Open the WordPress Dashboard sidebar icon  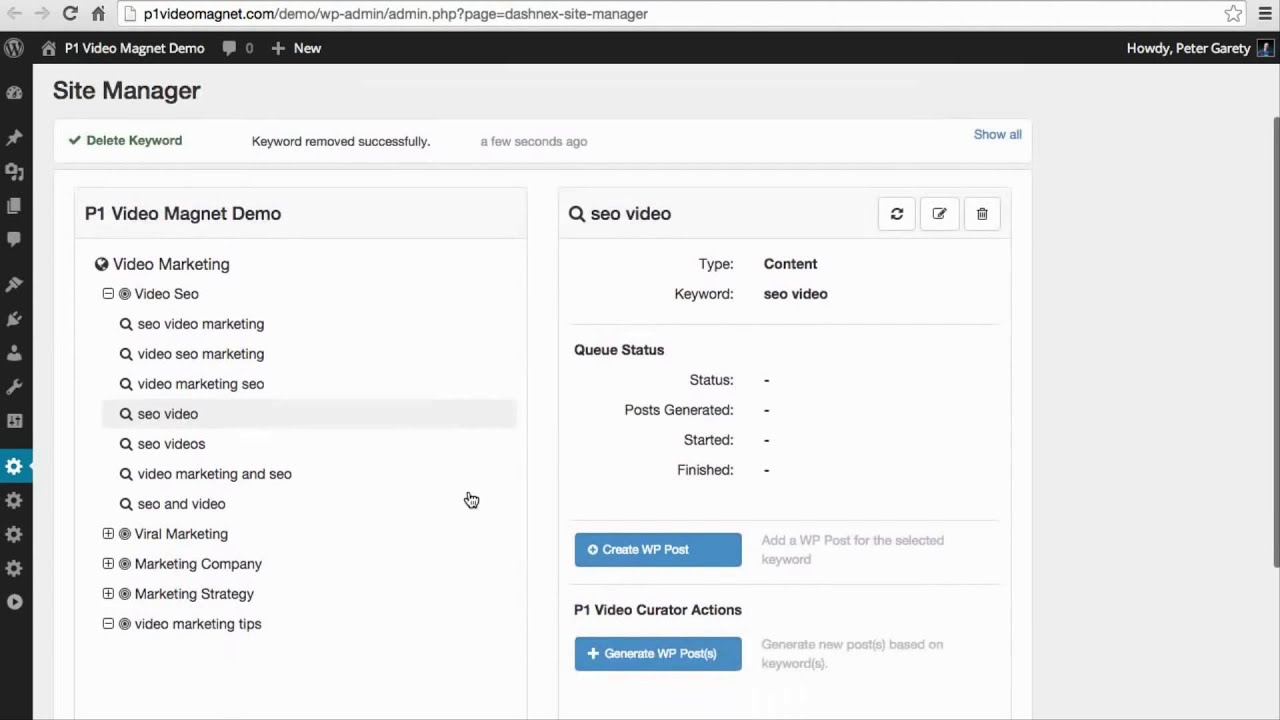coord(14,93)
